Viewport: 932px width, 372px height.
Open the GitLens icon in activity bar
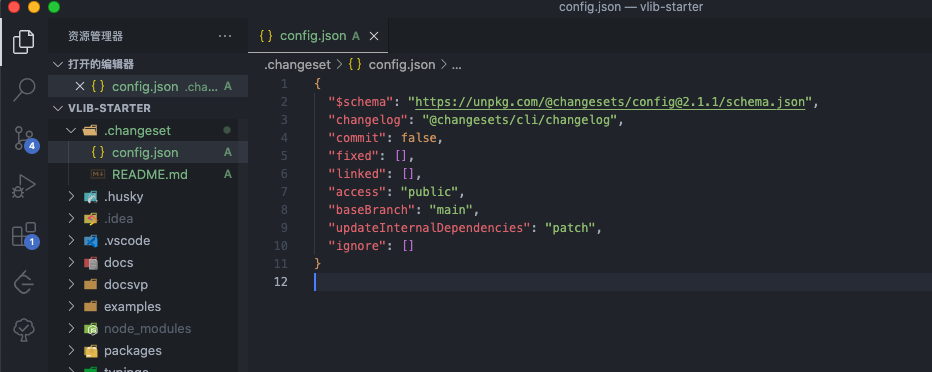pyautogui.click(x=24, y=282)
